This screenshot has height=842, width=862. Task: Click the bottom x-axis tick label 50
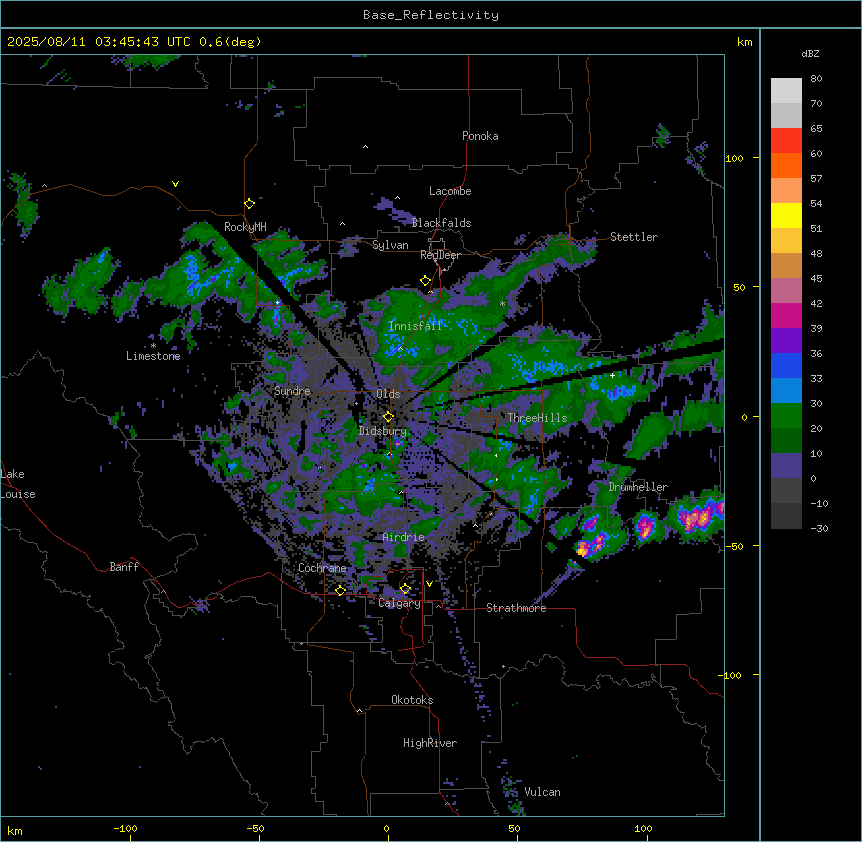pos(515,828)
